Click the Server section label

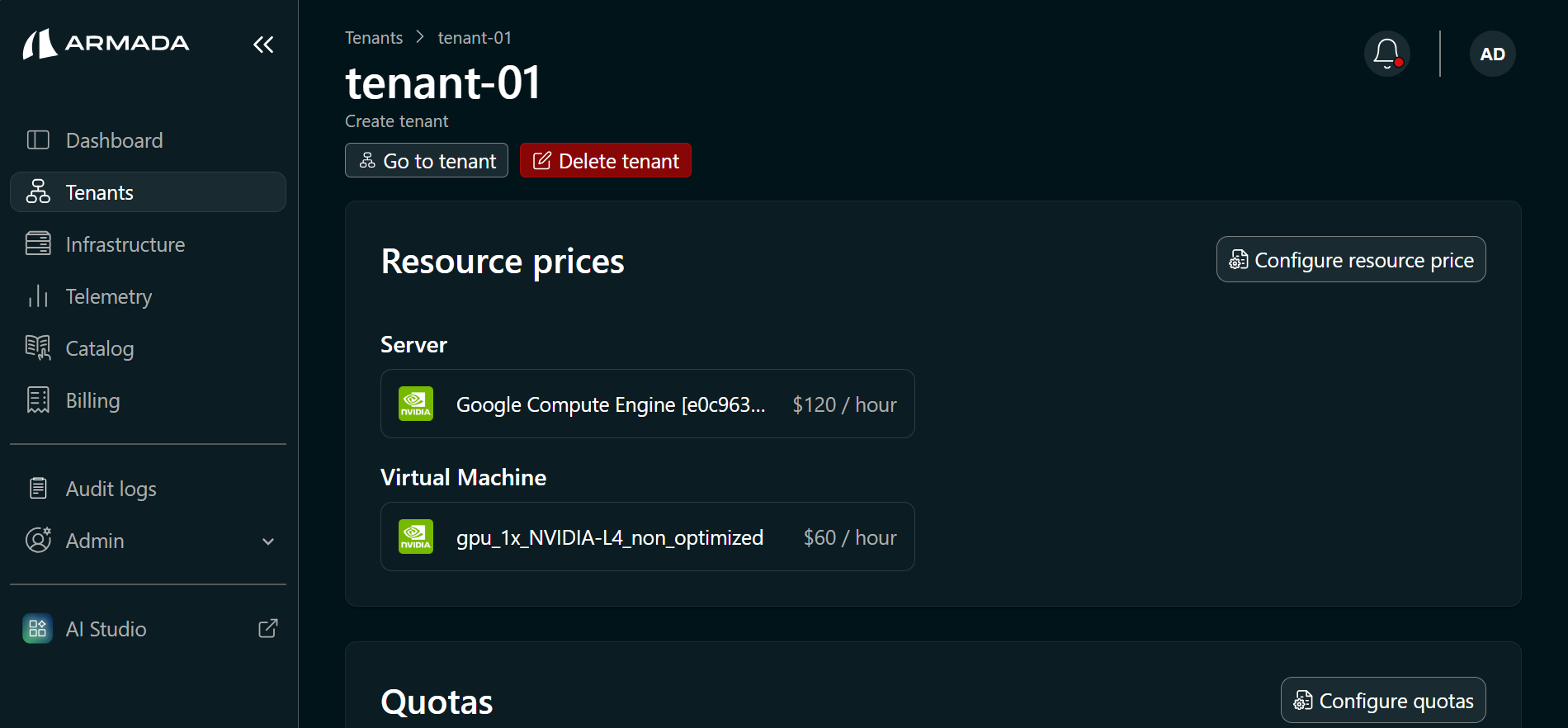click(413, 345)
